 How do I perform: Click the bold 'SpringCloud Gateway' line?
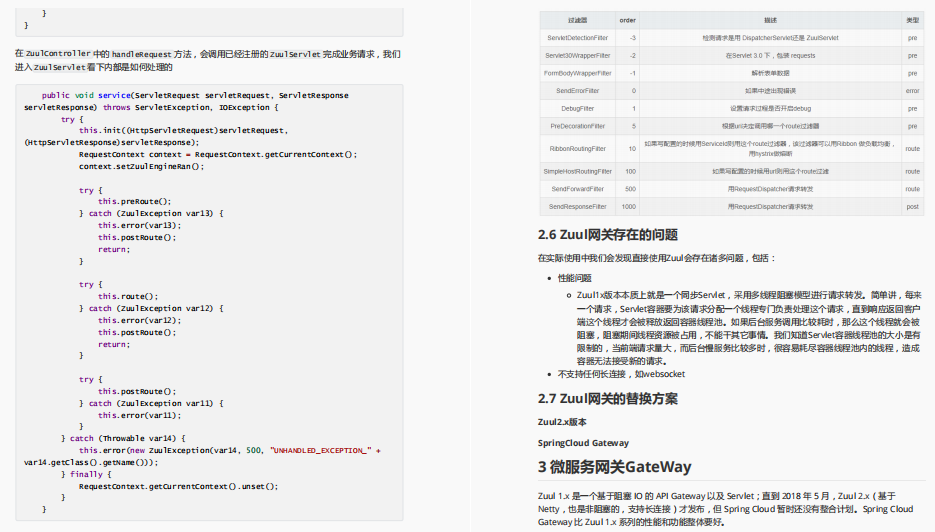pos(583,443)
